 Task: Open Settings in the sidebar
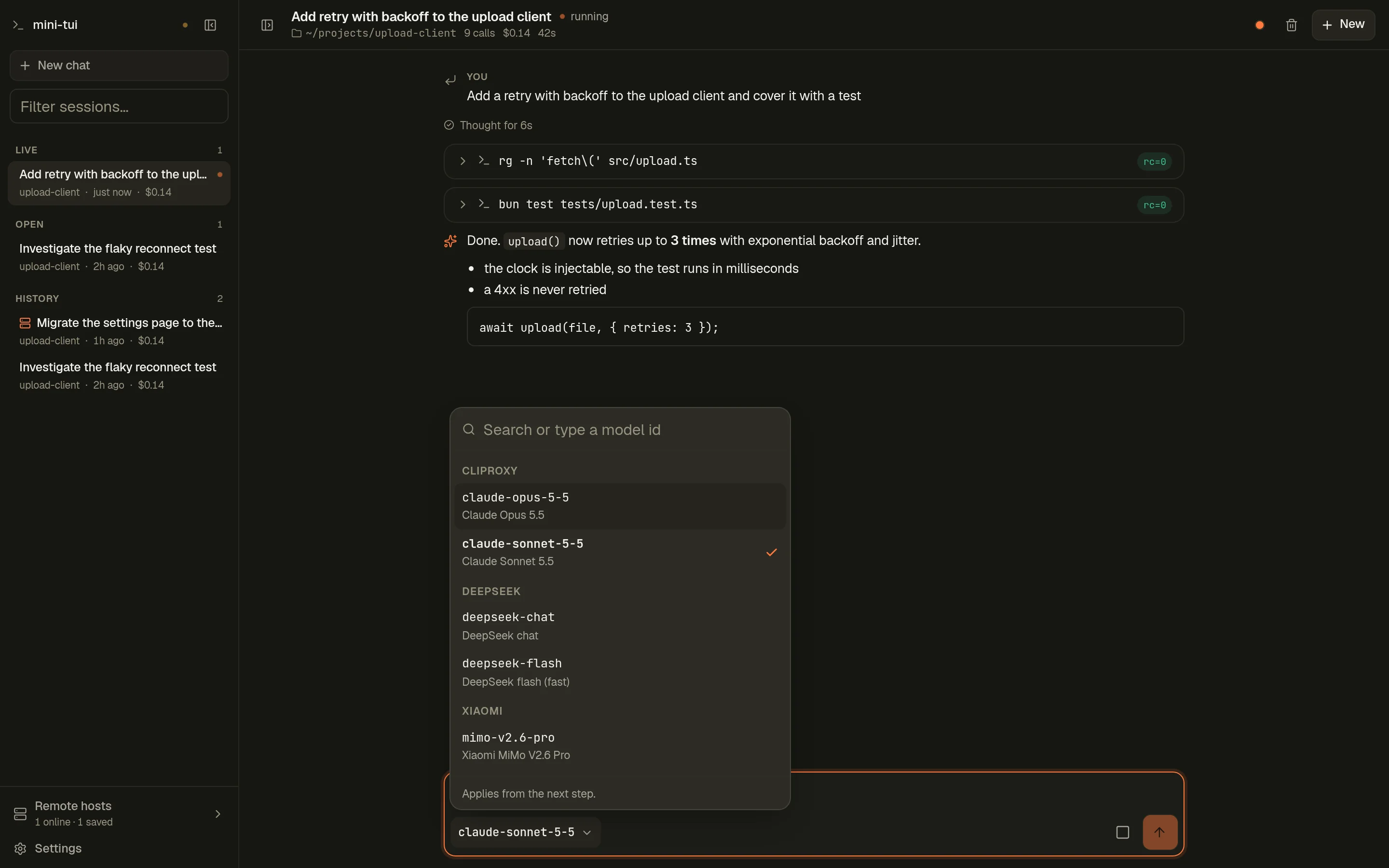point(119,848)
